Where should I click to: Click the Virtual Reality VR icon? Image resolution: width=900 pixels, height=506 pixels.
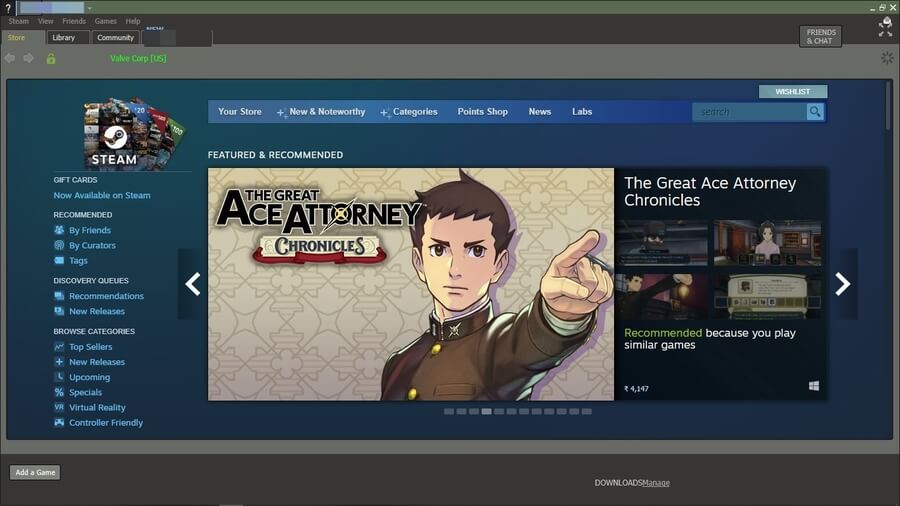point(60,408)
